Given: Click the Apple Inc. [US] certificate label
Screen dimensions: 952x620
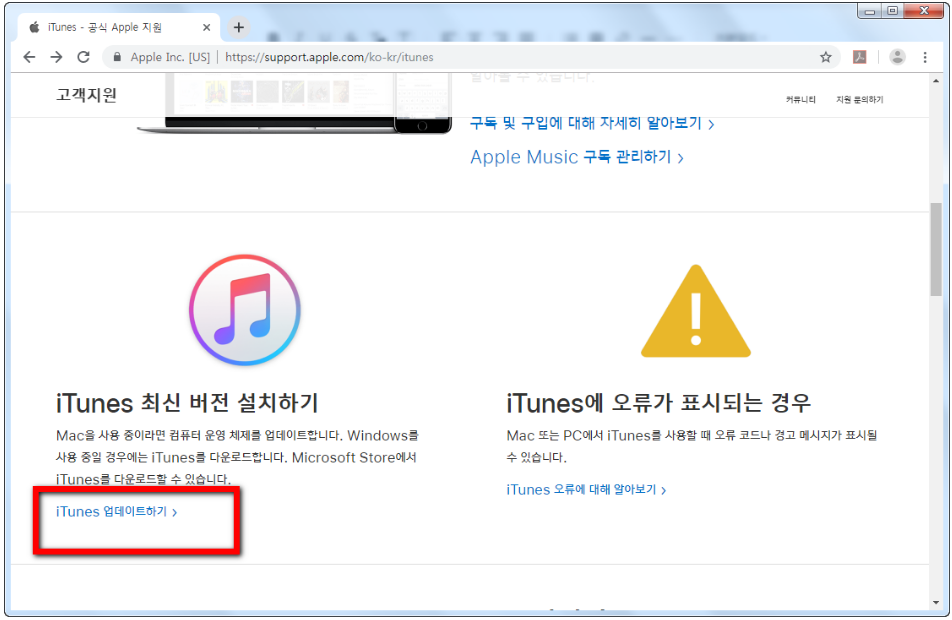Looking at the screenshot, I should [x=170, y=57].
